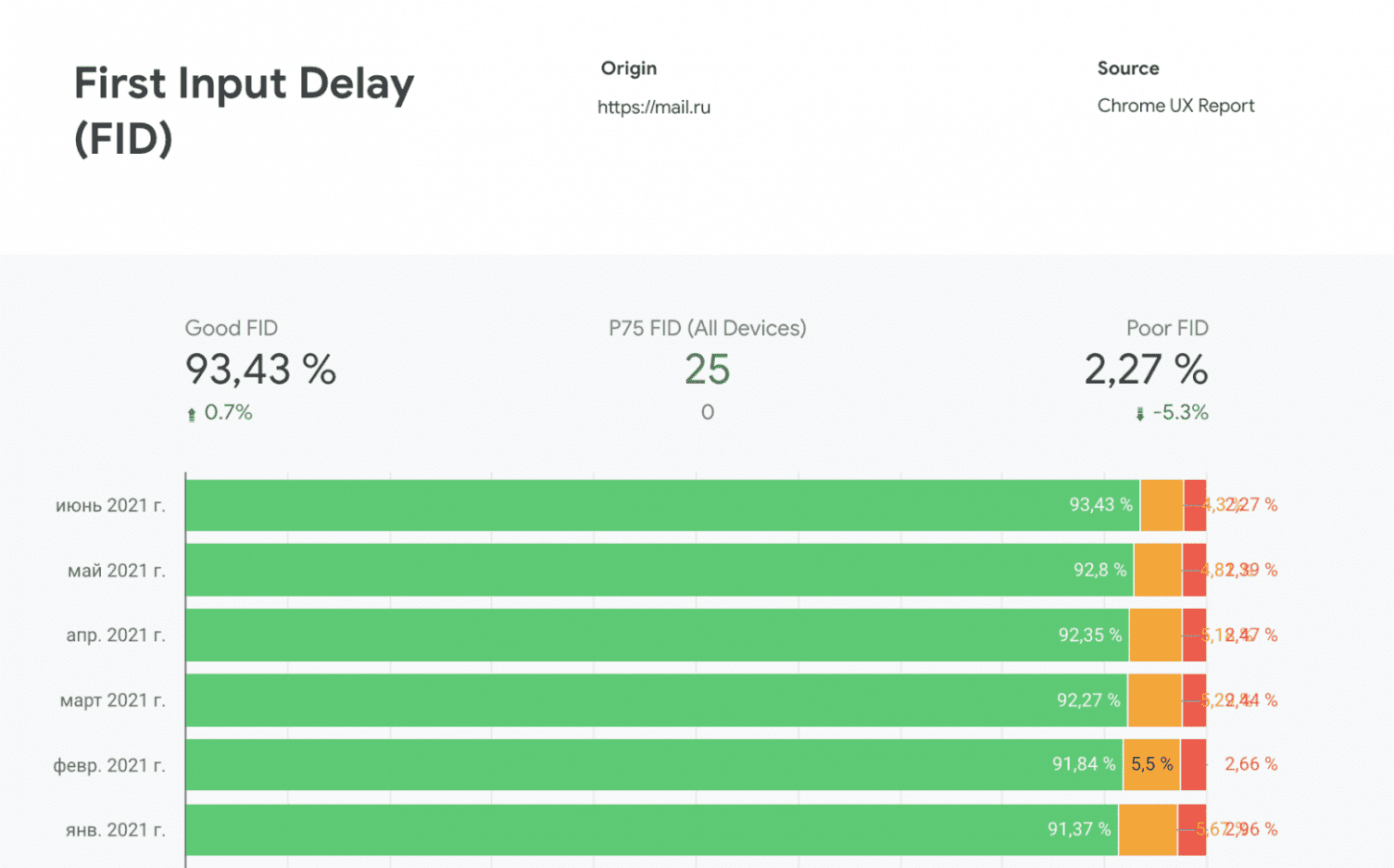Image resolution: width=1394 pixels, height=868 pixels.
Task: Click the Good FID 93,43 % scorecard value
Action: click(260, 370)
